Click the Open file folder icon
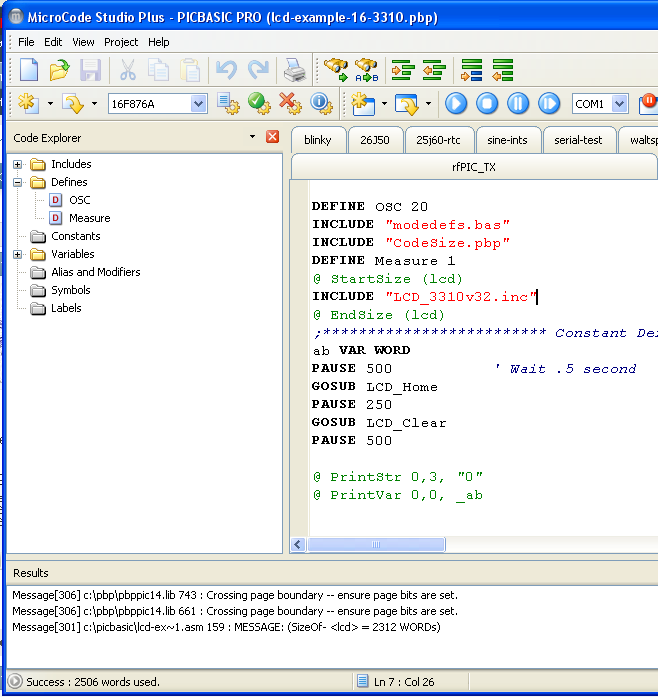The height and width of the screenshot is (697, 659). [60, 70]
